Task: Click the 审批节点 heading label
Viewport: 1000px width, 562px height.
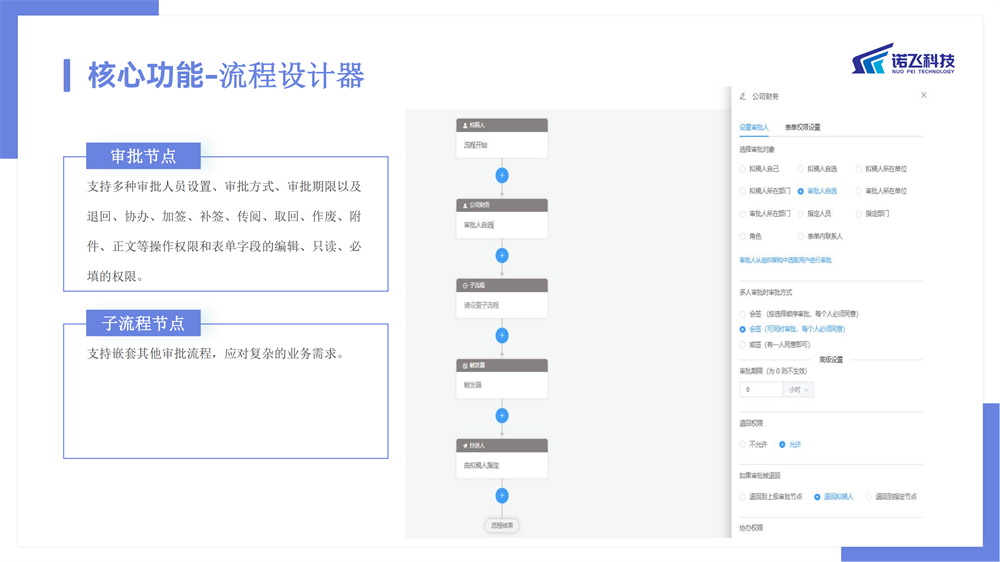Action: pyautogui.click(x=143, y=156)
